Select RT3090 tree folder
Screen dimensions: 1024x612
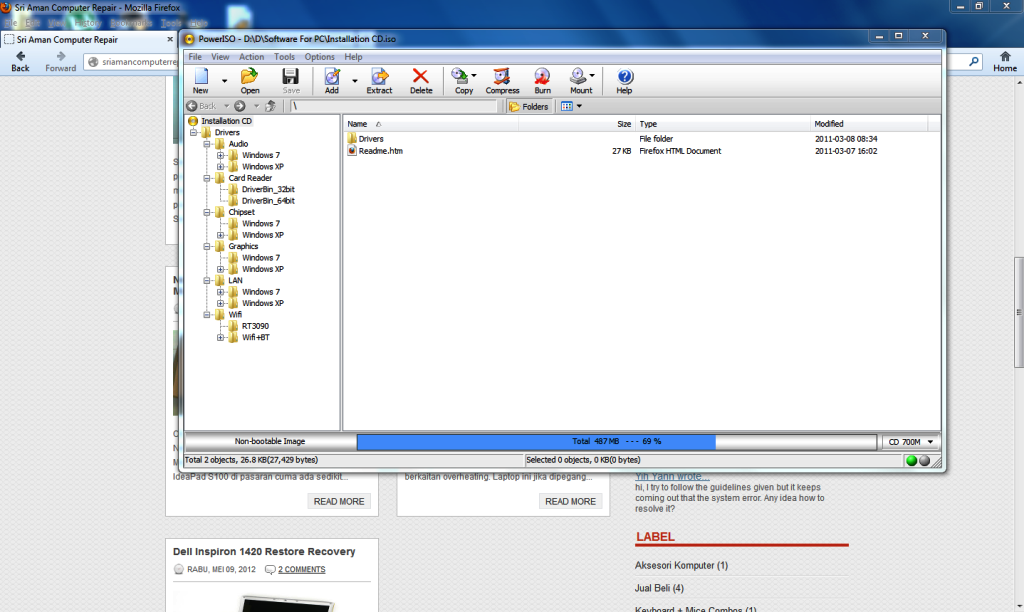255,326
